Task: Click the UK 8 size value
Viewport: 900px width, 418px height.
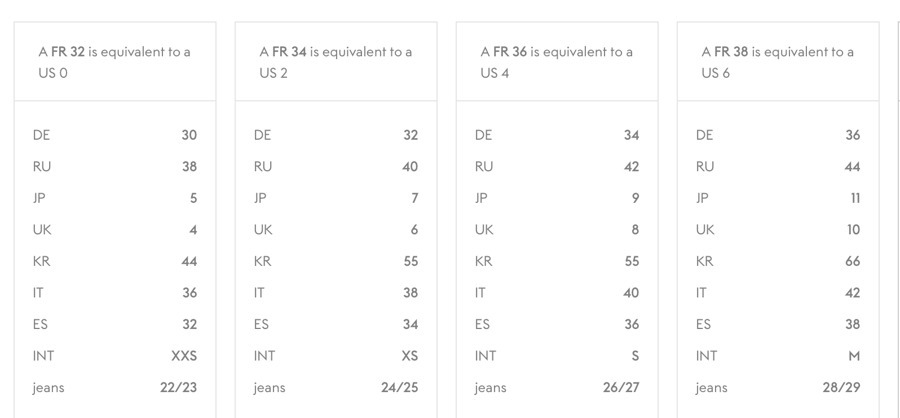Action: [x=634, y=230]
